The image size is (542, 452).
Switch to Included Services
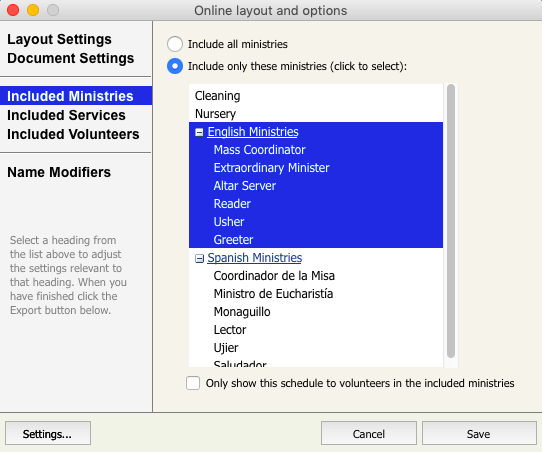click(66, 115)
